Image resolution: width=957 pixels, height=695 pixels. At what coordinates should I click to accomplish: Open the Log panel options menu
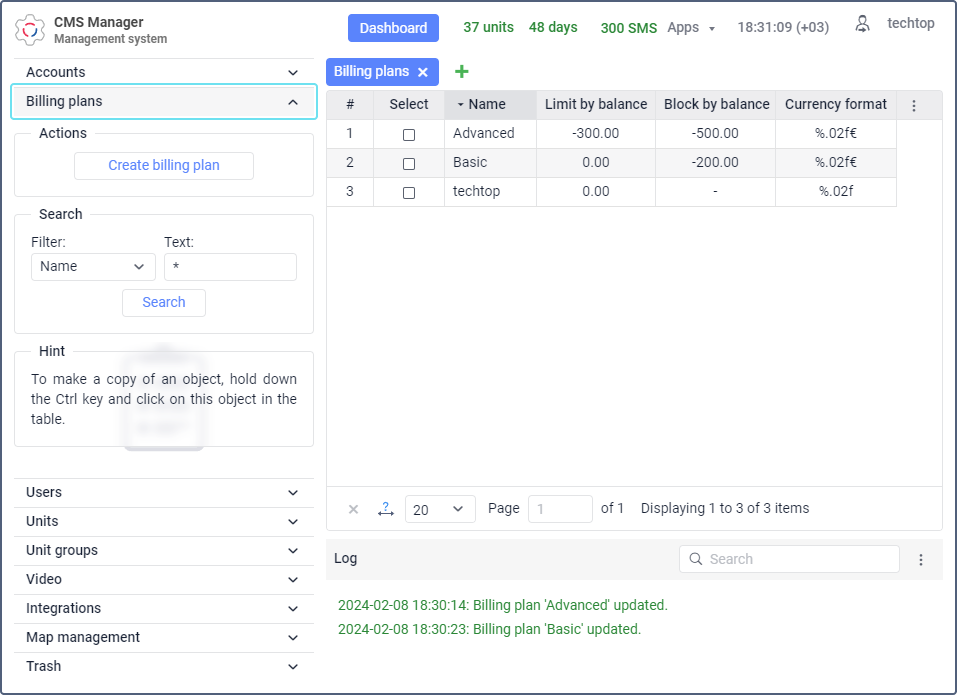(921, 560)
